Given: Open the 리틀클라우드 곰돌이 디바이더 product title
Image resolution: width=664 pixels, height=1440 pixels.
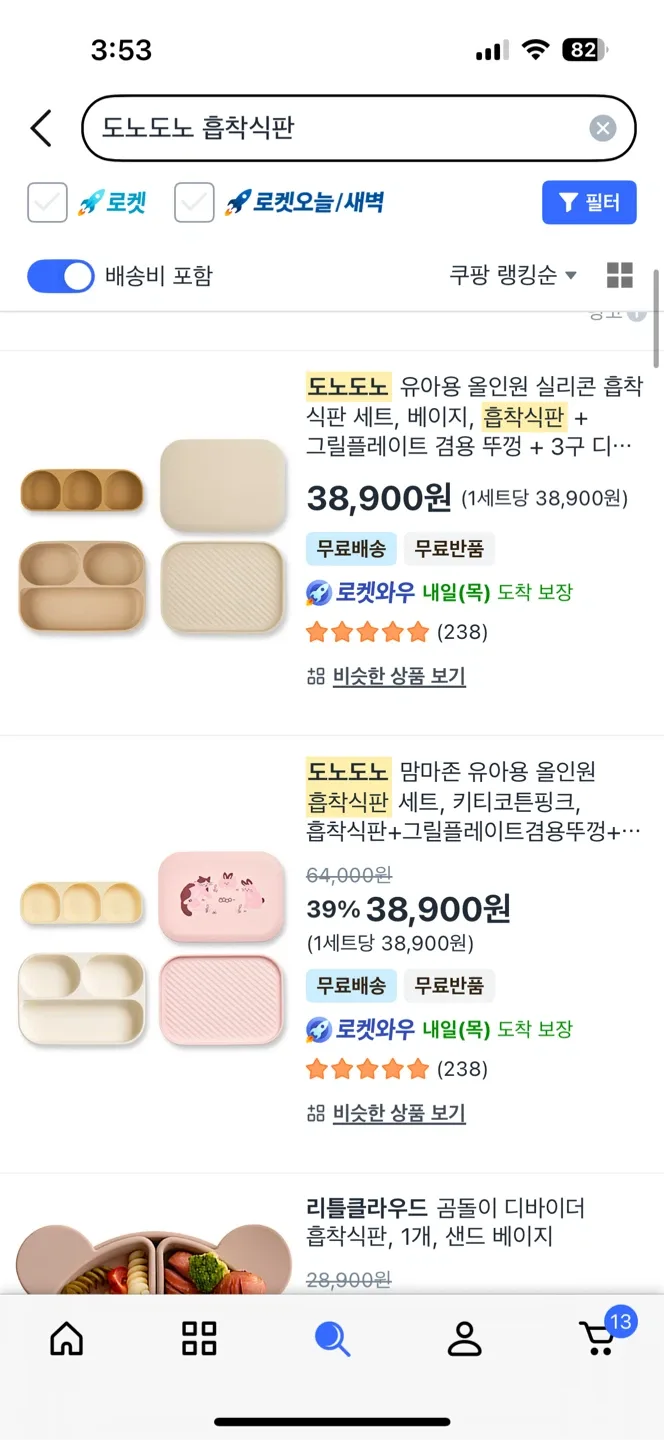Looking at the screenshot, I should click(x=445, y=1222).
